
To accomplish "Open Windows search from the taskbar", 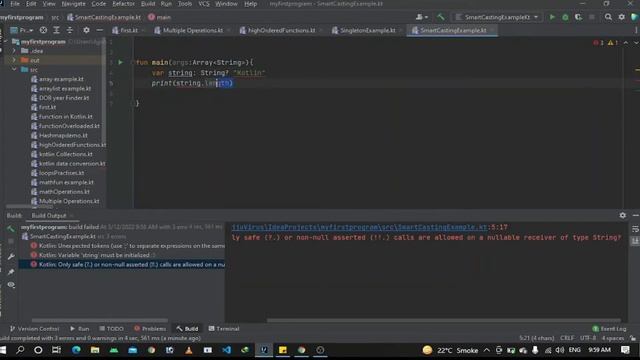I will coord(20,350).
